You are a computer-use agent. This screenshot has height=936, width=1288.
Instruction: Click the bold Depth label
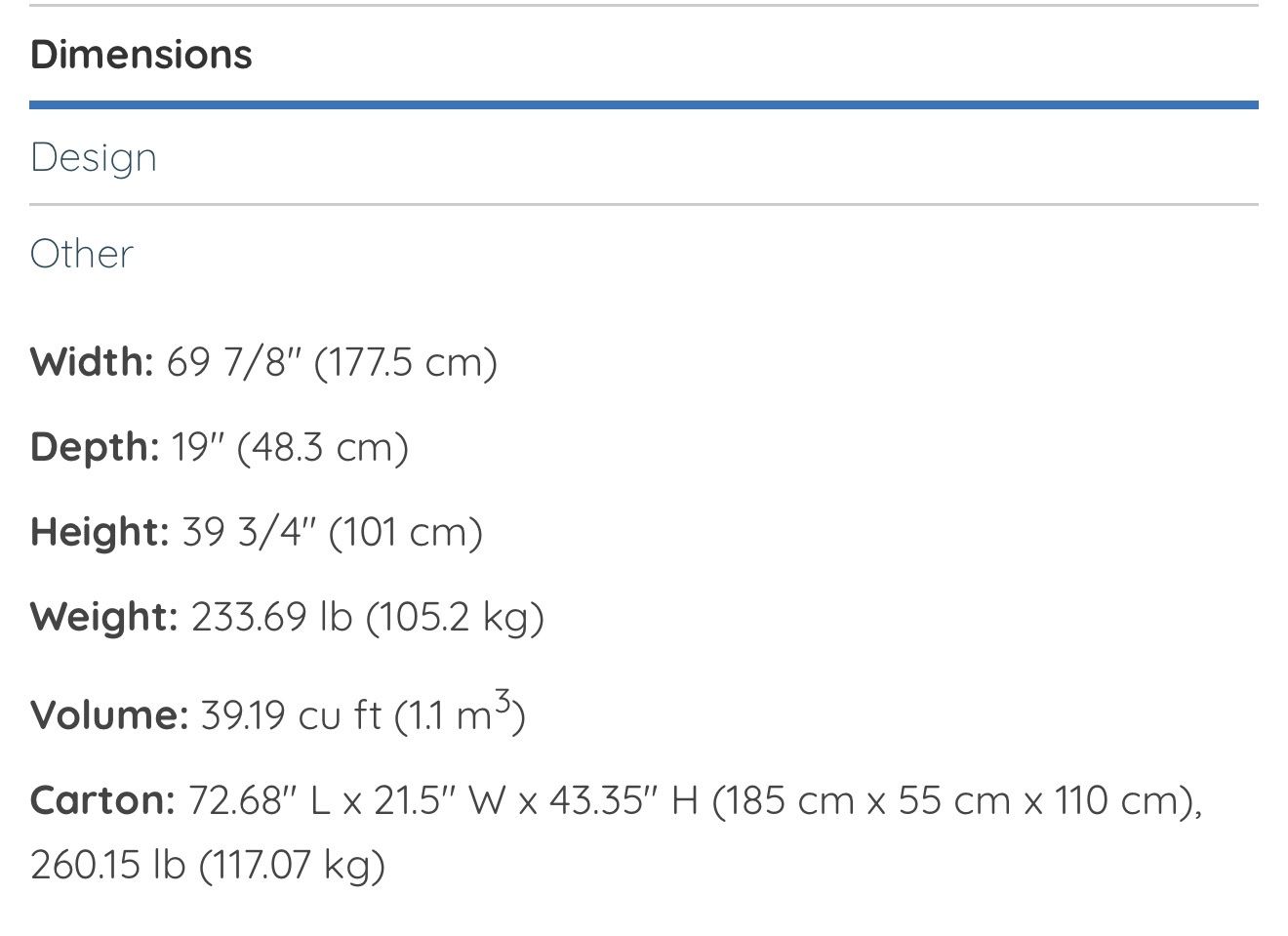(x=95, y=448)
